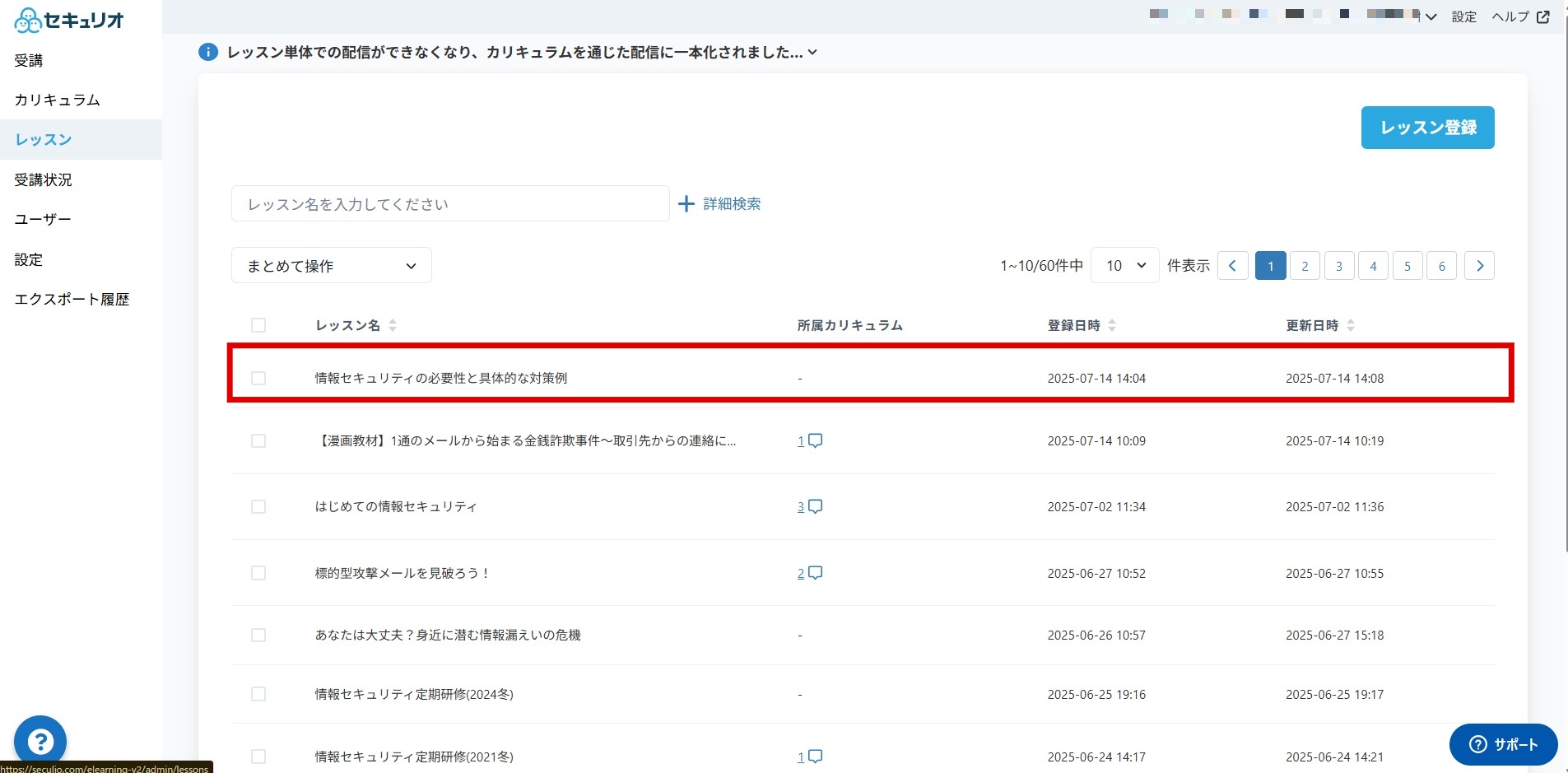Screen dimensions: 1568x773
Task: Tick checkbox for 標的型攻撃メールを見破ろう！ row
Action: click(258, 573)
